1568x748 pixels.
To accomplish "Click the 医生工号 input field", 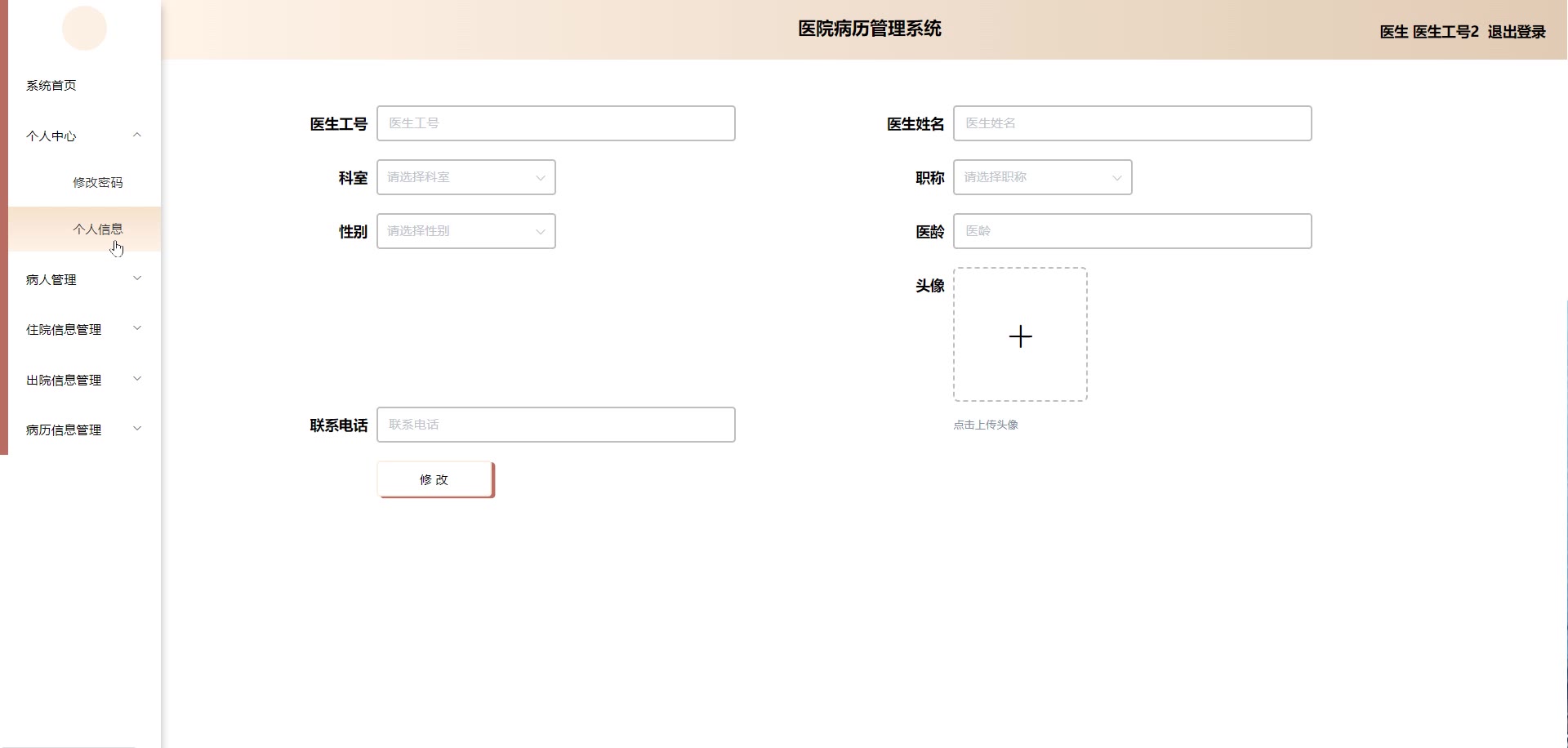I will coord(556,123).
